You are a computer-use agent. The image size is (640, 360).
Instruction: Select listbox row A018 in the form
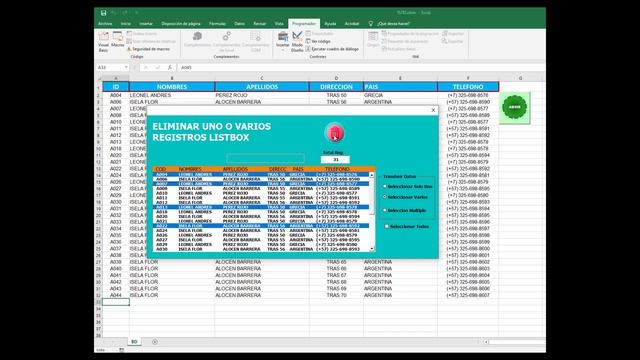[x=261, y=212]
